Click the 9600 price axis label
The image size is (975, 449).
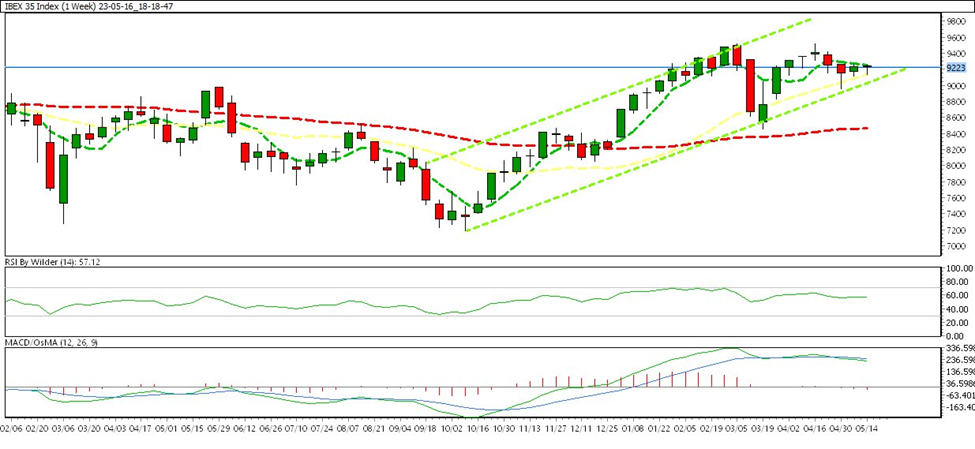pos(956,37)
